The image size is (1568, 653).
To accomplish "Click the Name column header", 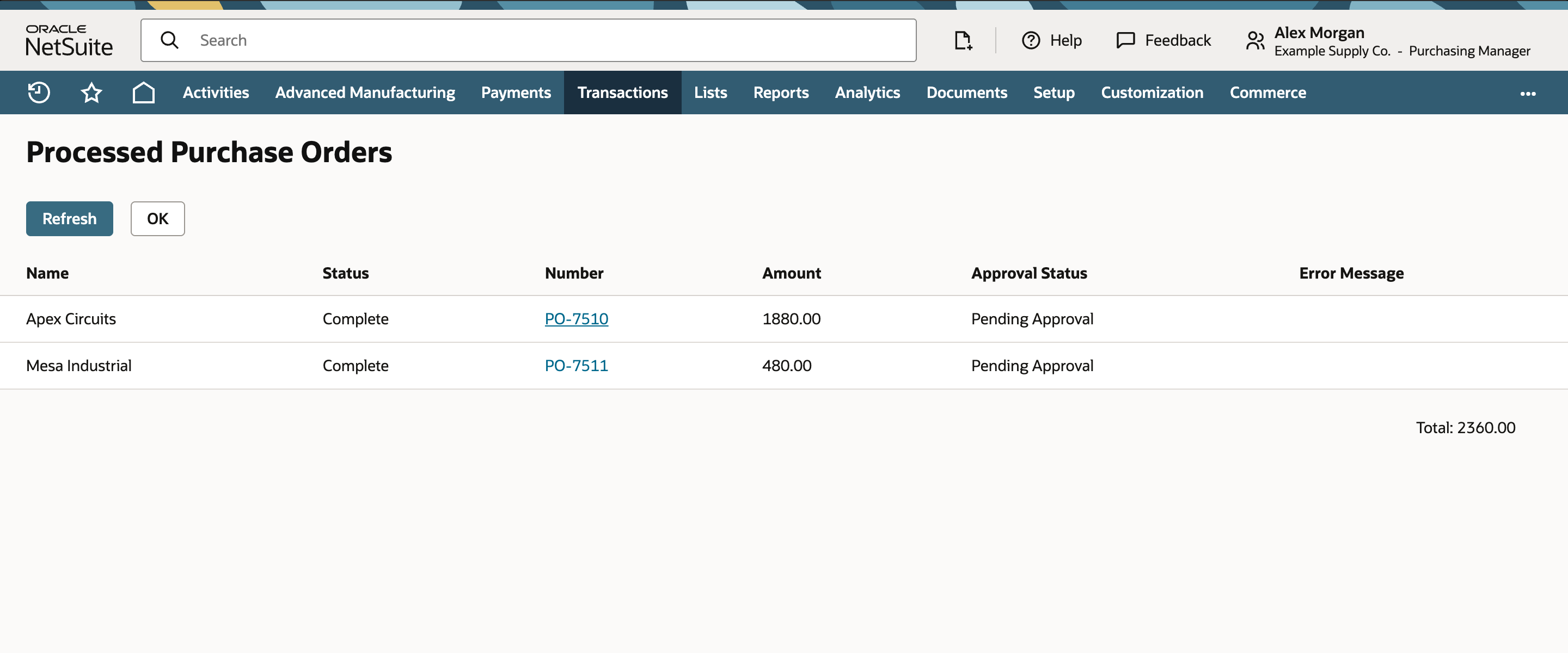I will click(x=47, y=273).
